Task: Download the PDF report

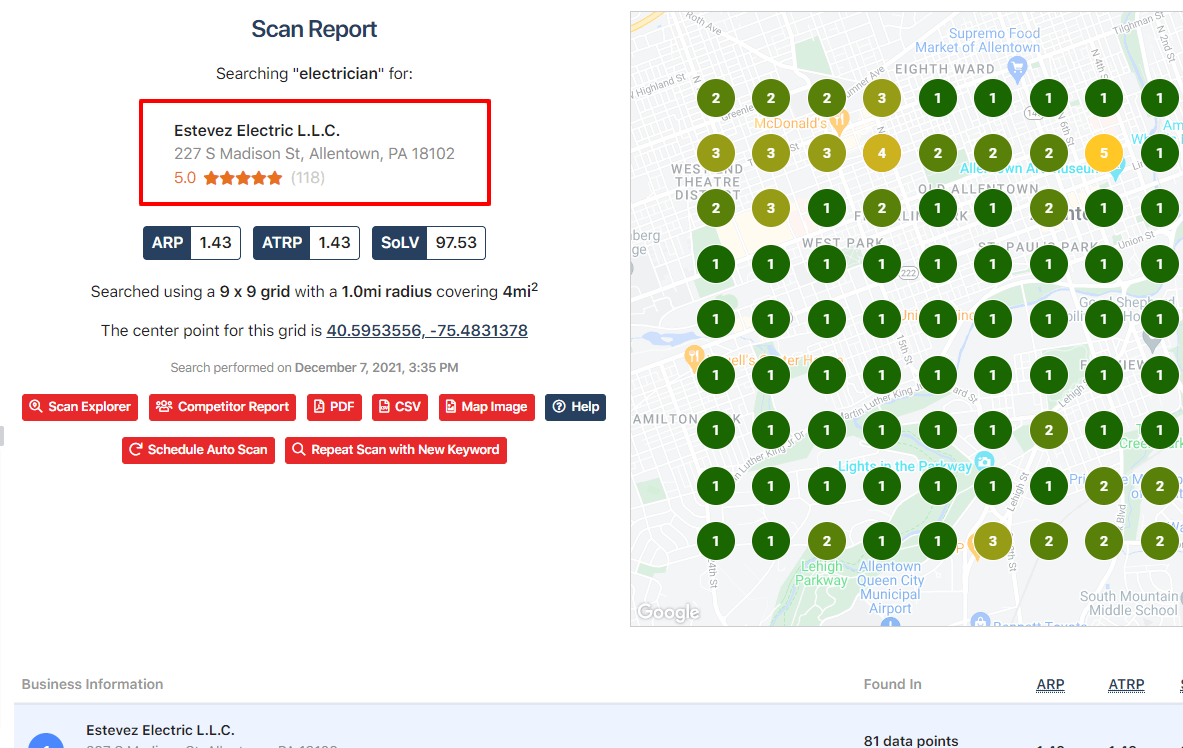Action: pyautogui.click(x=334, y=407)
